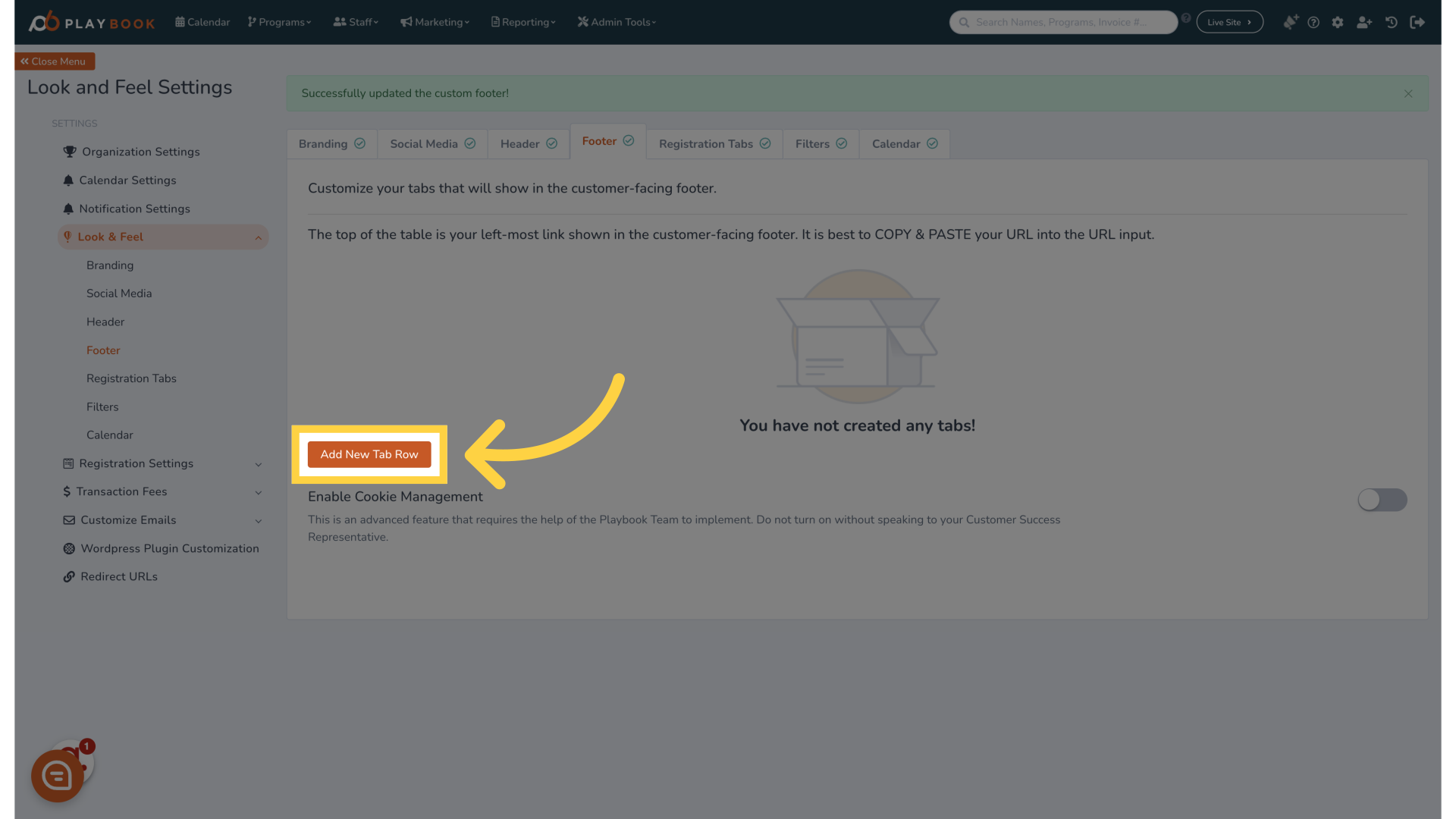
Task: Click the Marketing megaphone icon
Action: coord(407,22)
